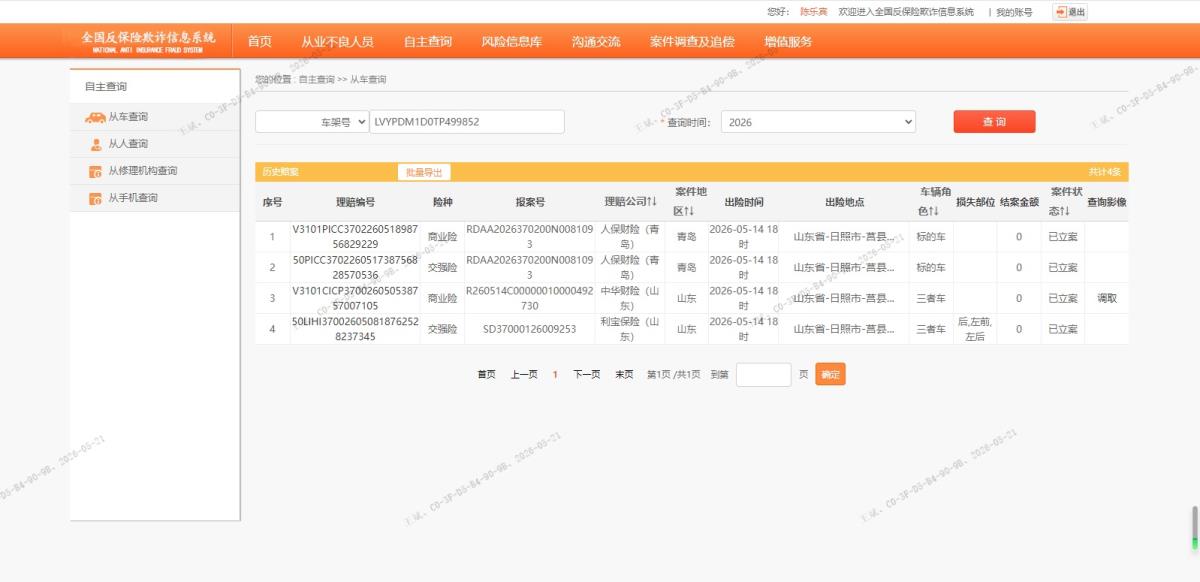Go to 下一页 in pagination

[x=587, y=374]
